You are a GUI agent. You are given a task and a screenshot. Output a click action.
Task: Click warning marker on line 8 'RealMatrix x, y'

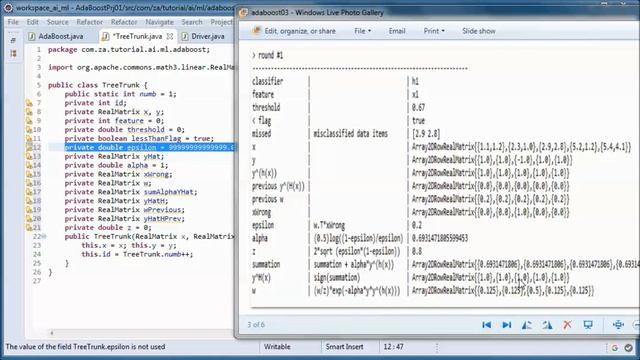click(29, 112)
